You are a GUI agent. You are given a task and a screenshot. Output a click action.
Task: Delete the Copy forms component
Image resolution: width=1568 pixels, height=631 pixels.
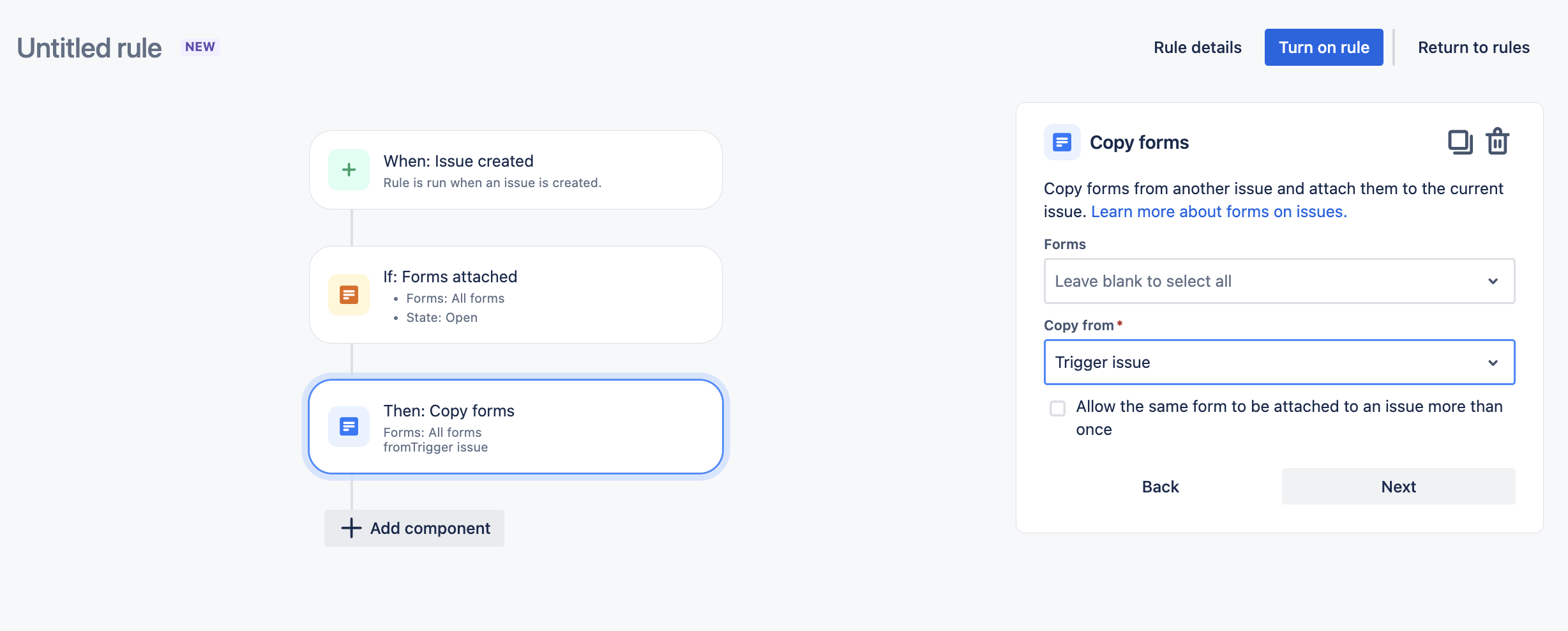1497,142
